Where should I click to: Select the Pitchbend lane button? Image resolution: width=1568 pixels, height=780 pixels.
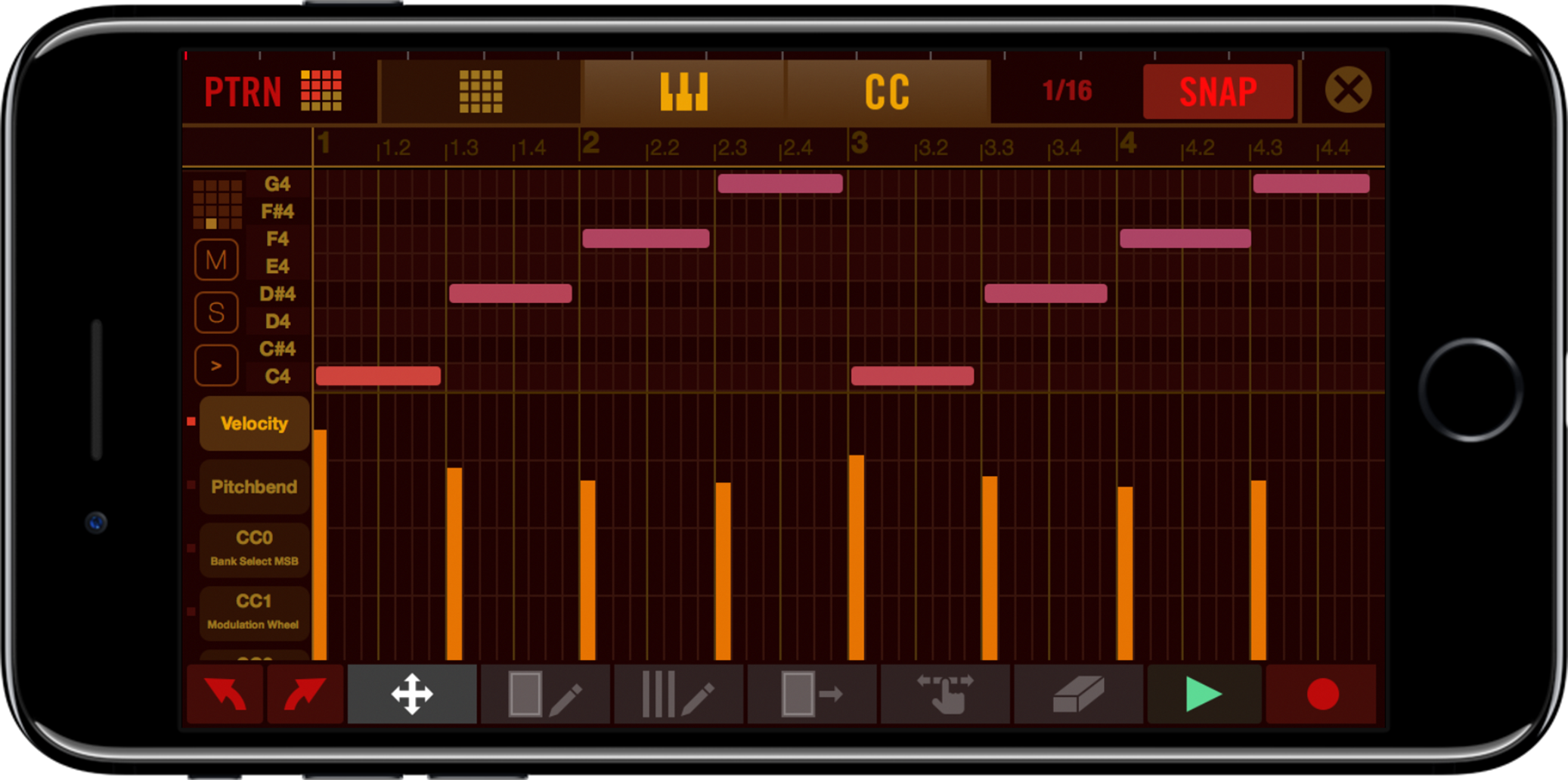coord(254,487)
